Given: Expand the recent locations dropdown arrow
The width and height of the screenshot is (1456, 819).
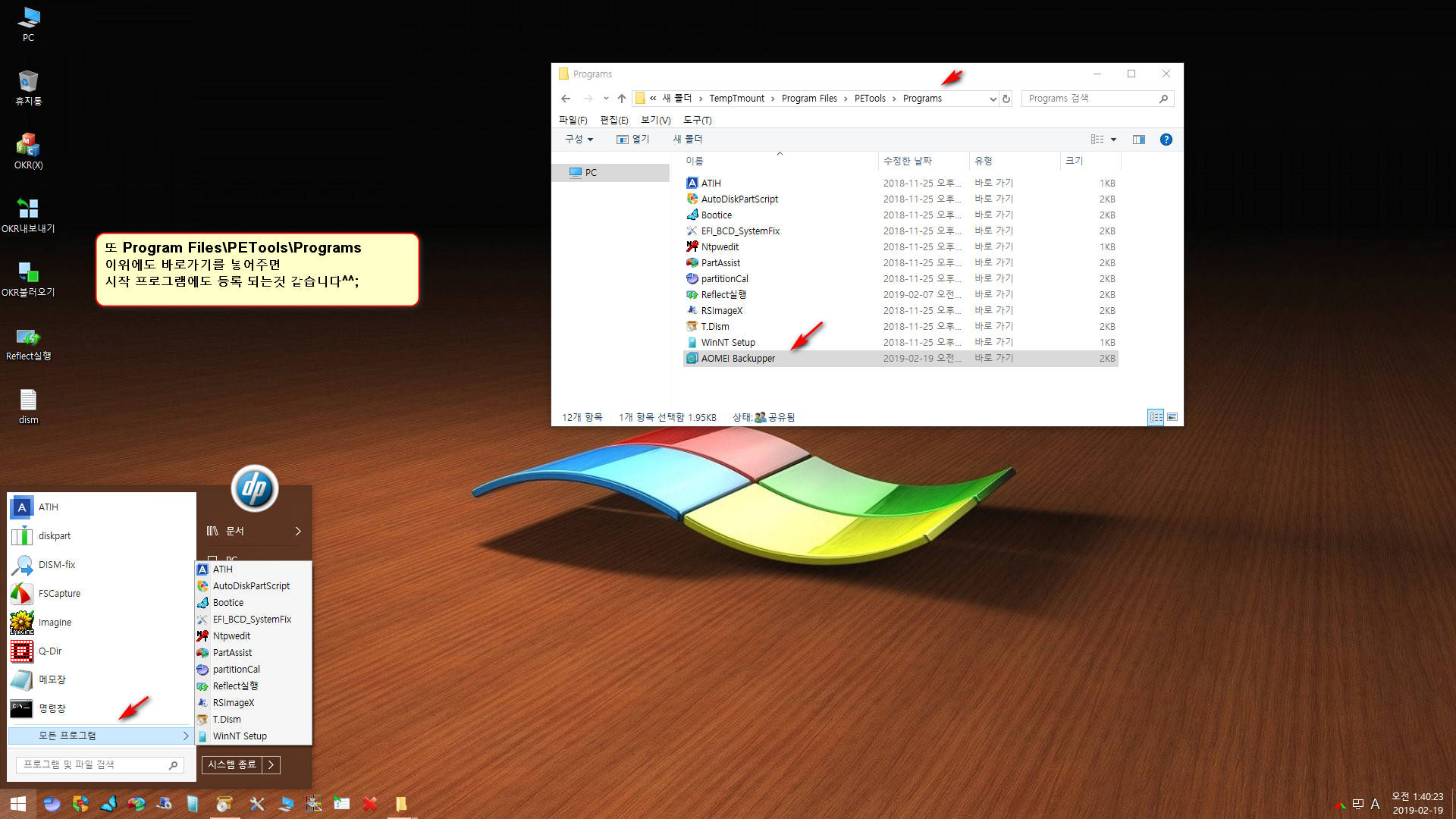Looking at the screenshot, I should [x=605, y=99].
